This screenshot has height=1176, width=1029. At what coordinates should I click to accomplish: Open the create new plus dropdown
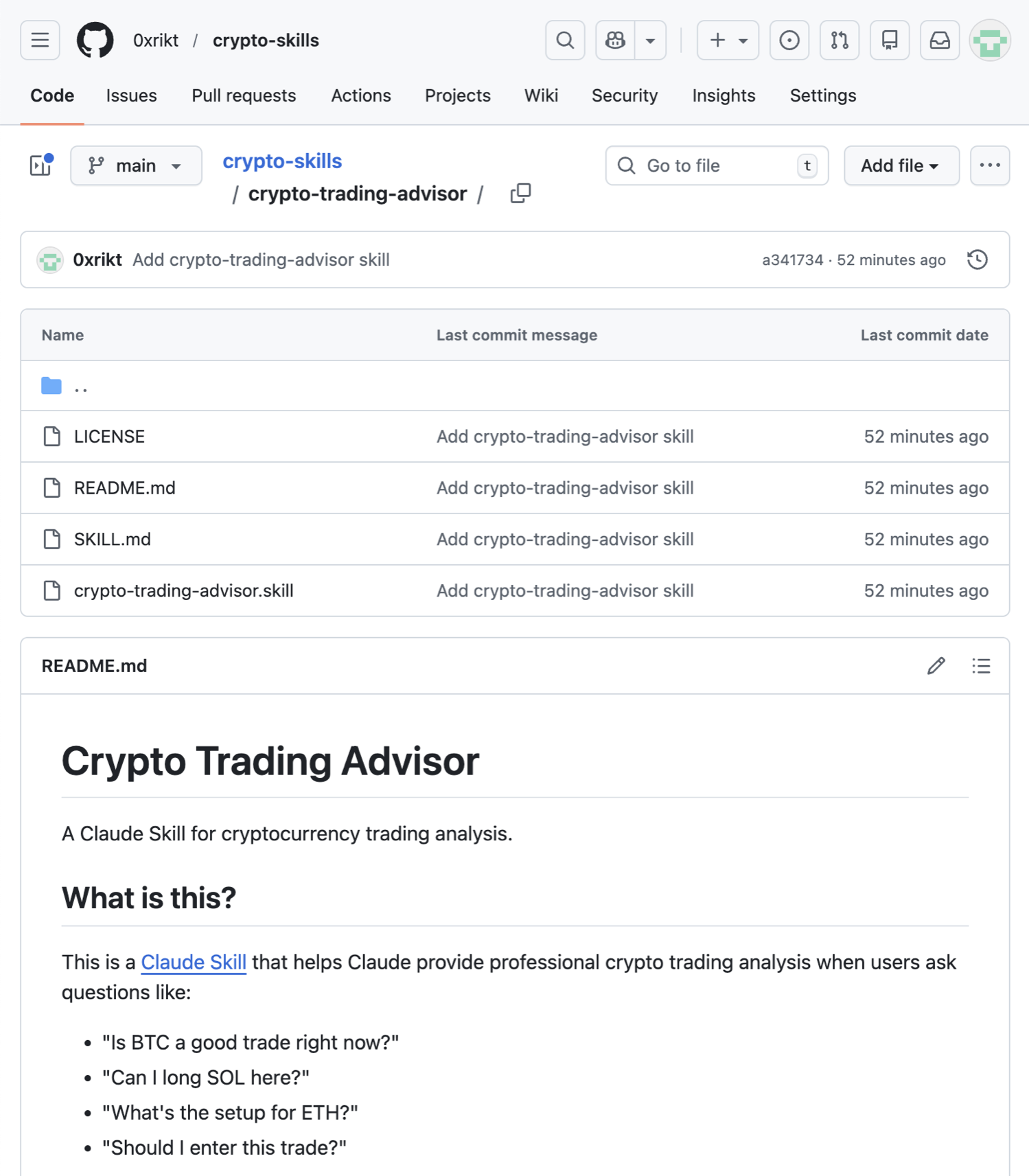tap(727, 41)
